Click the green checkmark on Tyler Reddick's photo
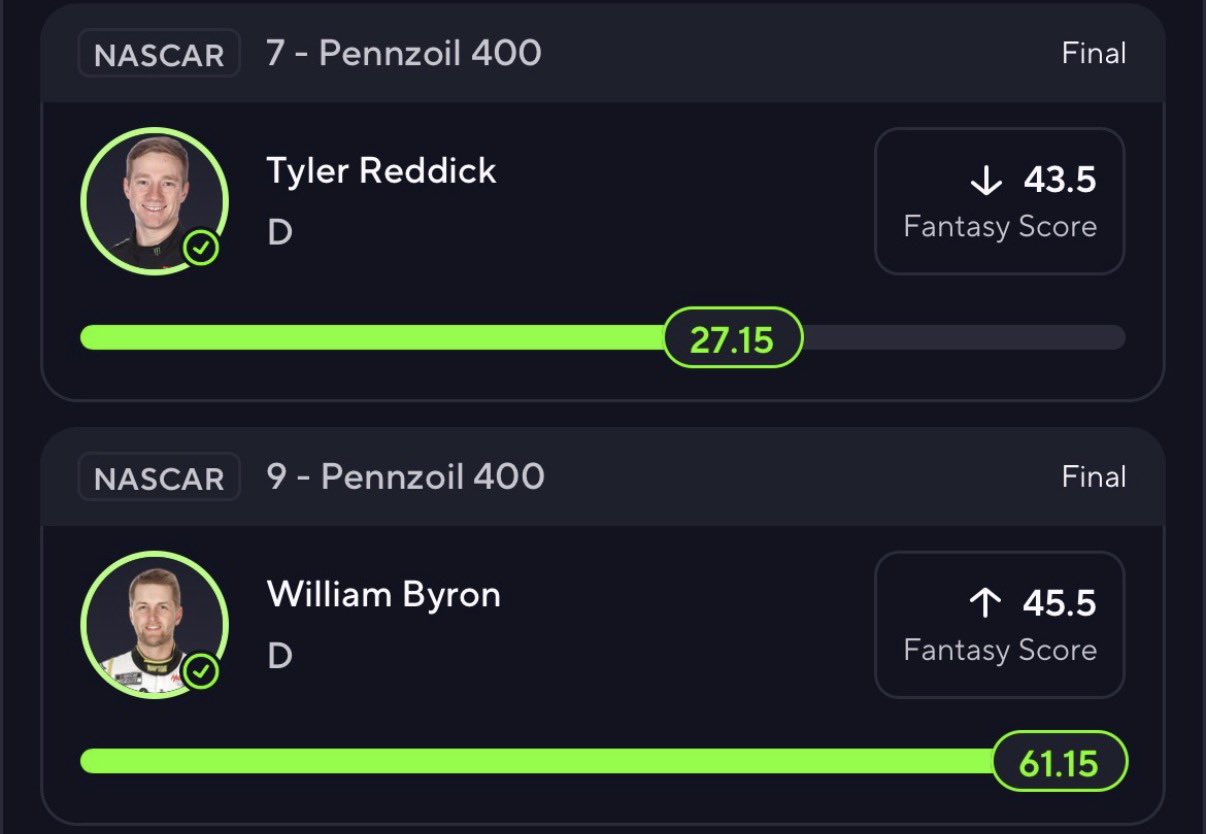The image size is (1206, 834). (x=202, y=248)
